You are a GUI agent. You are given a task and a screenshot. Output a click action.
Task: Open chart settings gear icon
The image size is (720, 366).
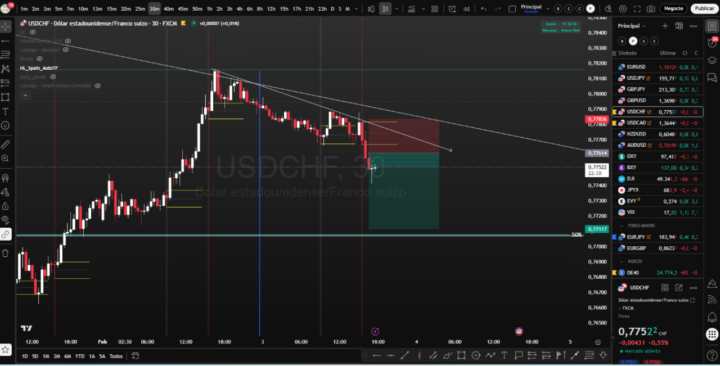[x=623, y=9]
